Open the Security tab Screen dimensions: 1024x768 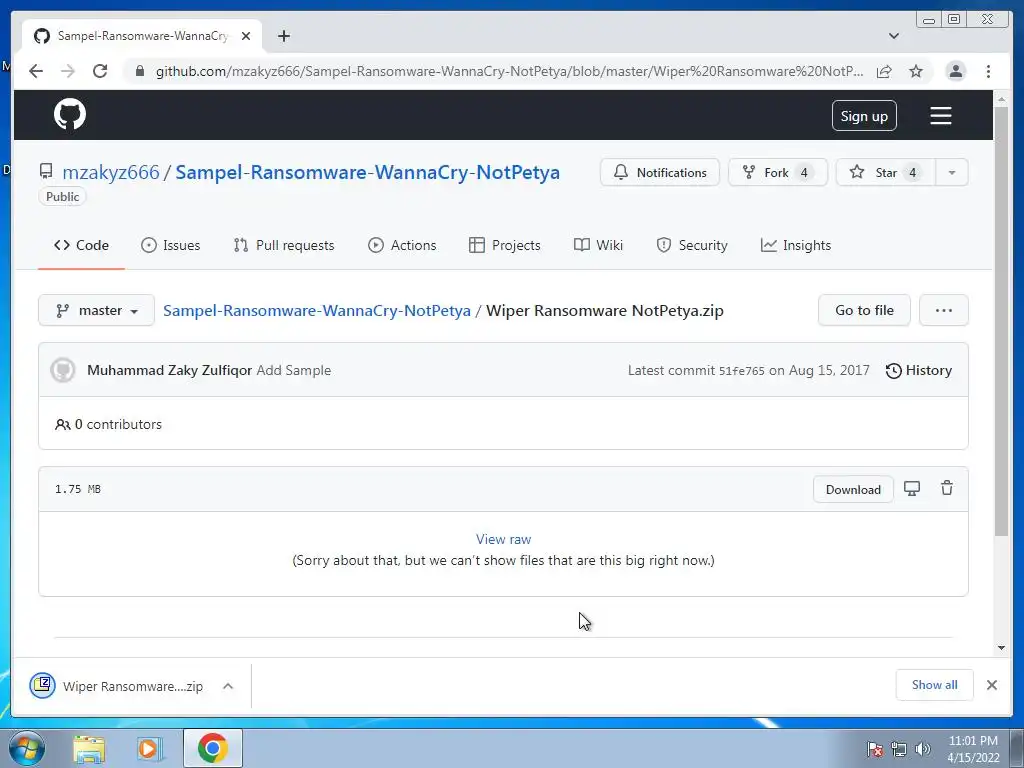click(x=692, y=246)
